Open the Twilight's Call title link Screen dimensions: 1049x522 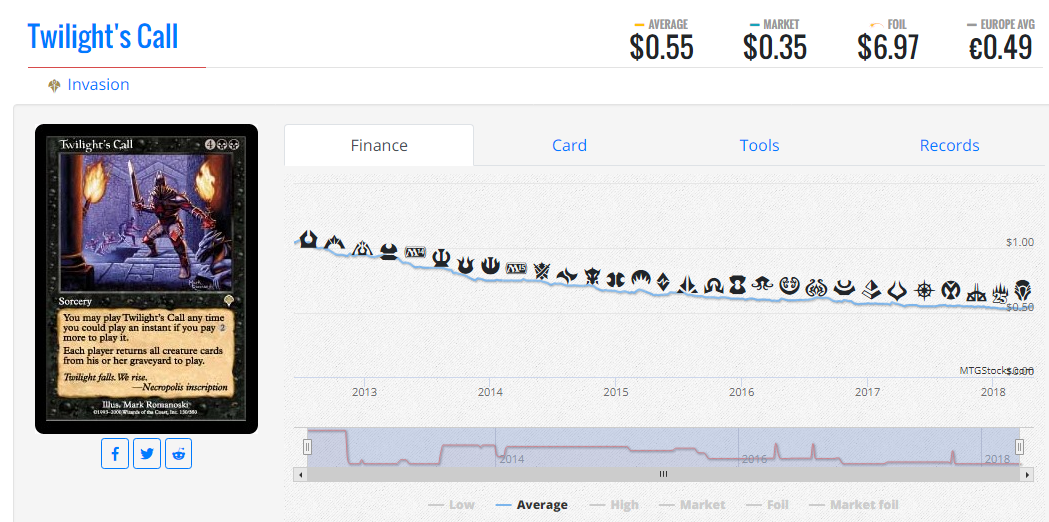103,36
